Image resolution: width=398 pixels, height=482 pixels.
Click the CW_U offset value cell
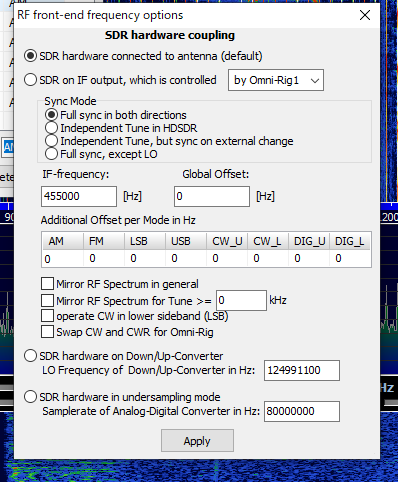(227, 258)
